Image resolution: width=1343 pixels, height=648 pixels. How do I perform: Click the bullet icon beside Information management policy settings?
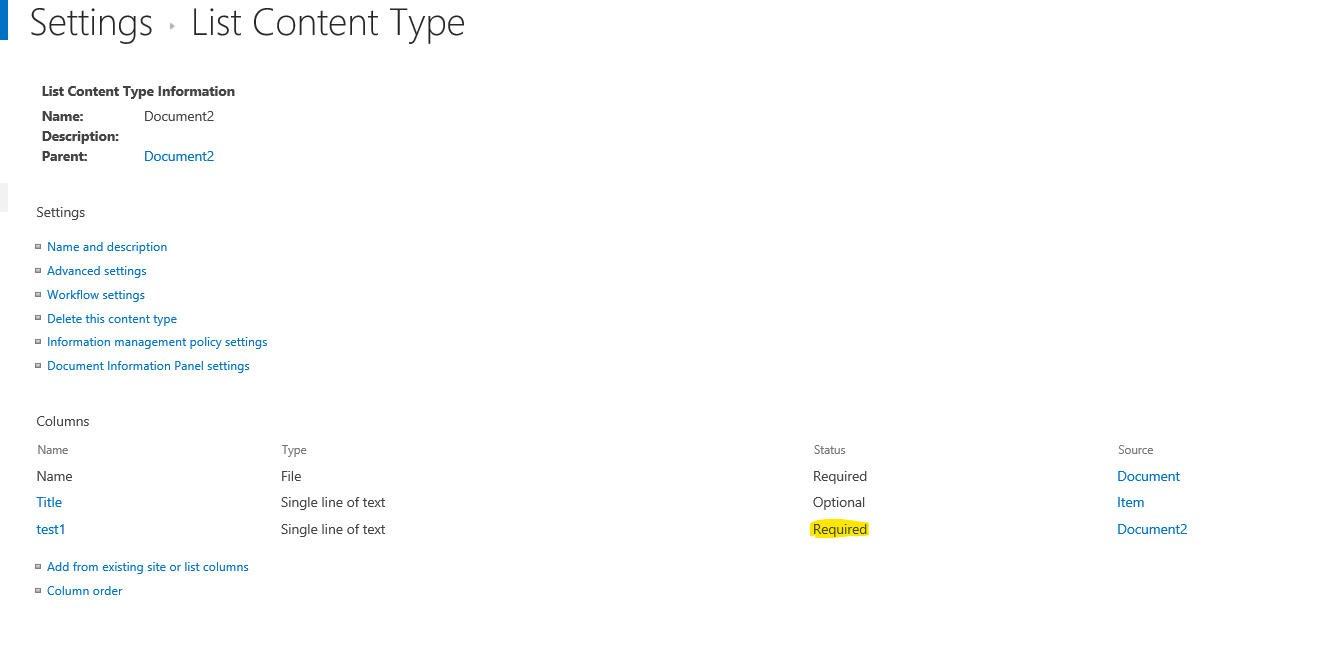(x=38, y=342)
